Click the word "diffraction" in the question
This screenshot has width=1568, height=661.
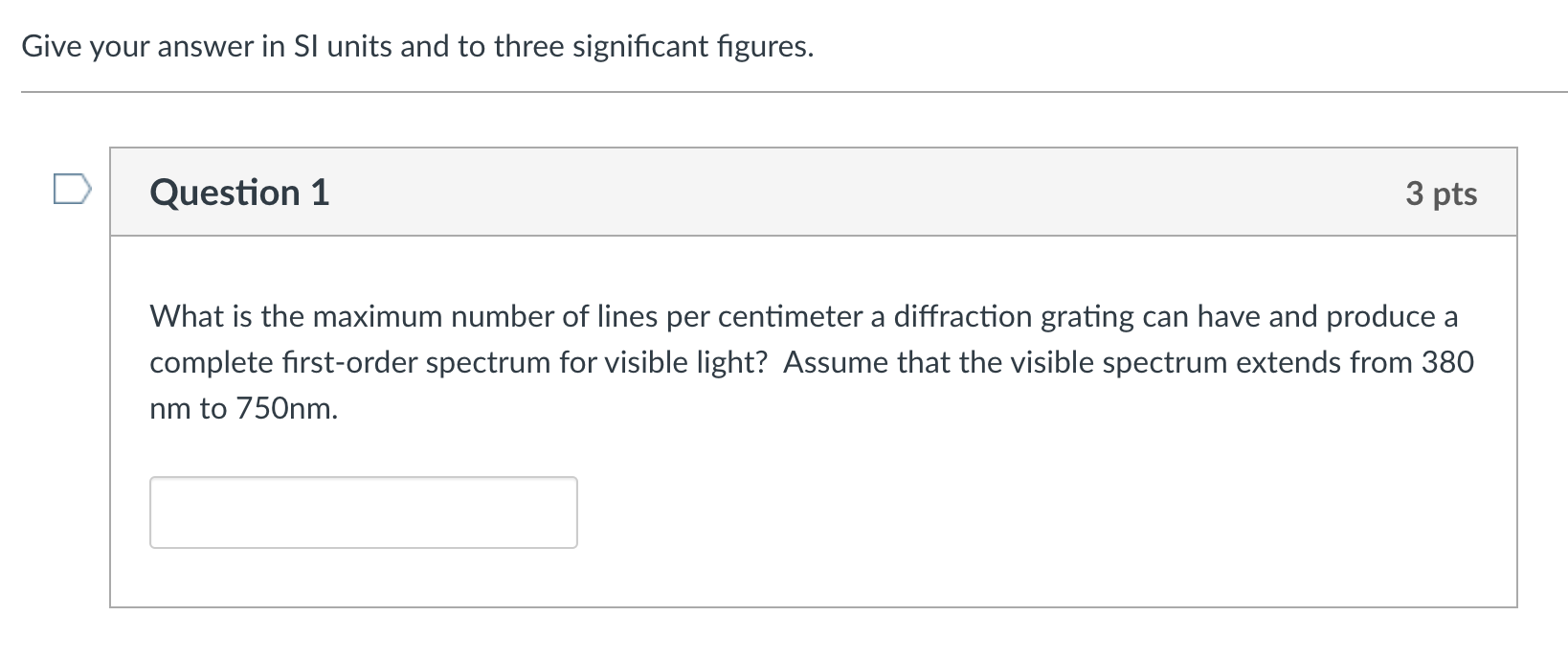963,316
